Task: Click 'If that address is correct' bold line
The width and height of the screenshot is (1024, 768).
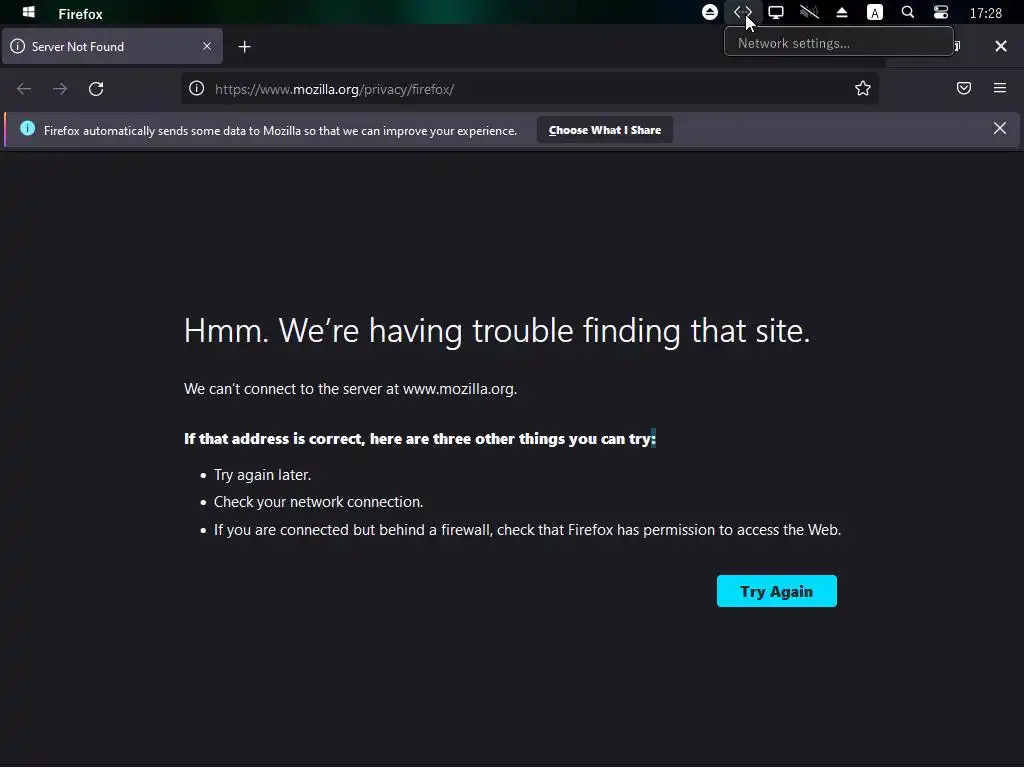Action: pos(420,439)
